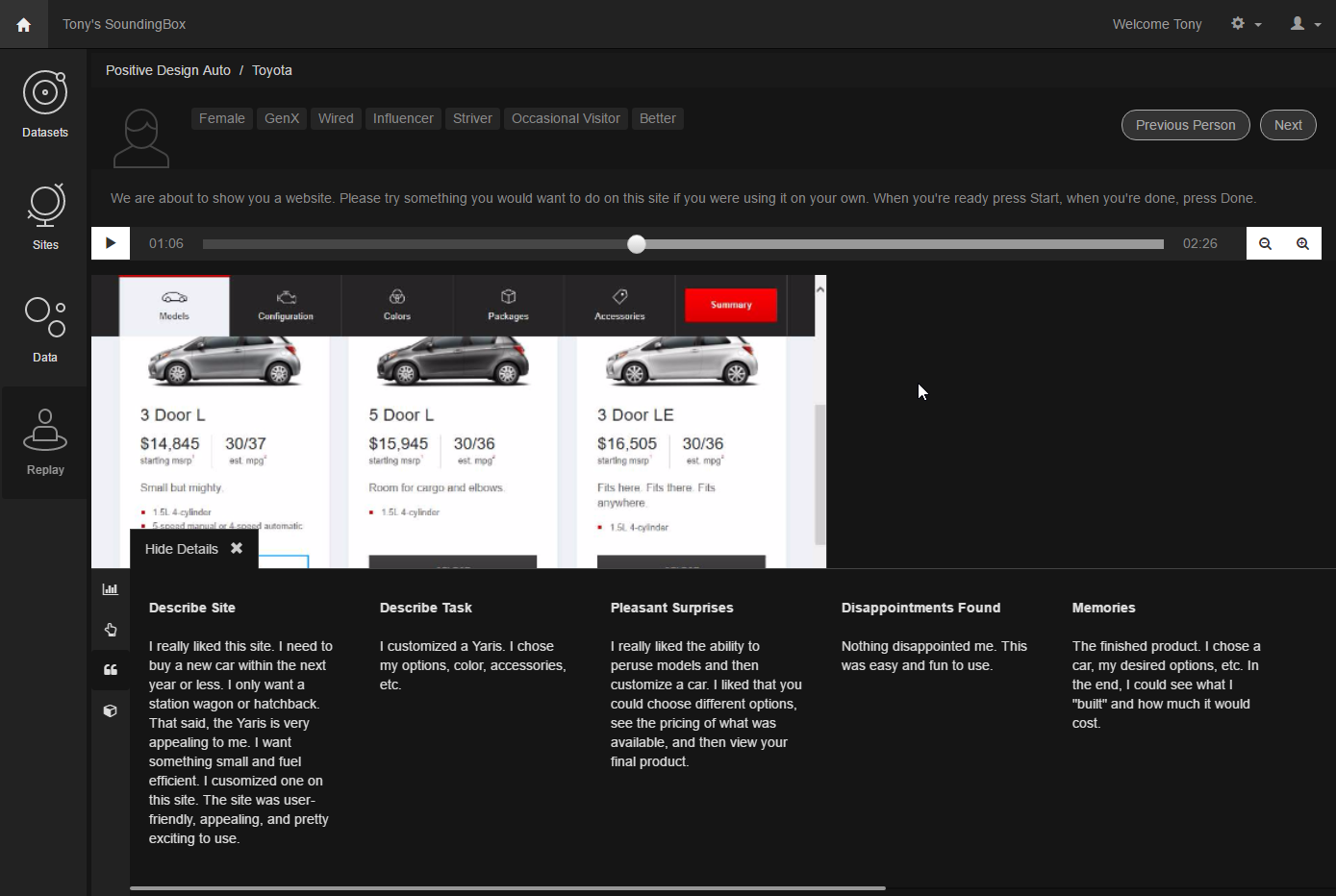Go to the Next person
The width and height of the screenshot is (1336, 896).
(x=1288, y=125)
